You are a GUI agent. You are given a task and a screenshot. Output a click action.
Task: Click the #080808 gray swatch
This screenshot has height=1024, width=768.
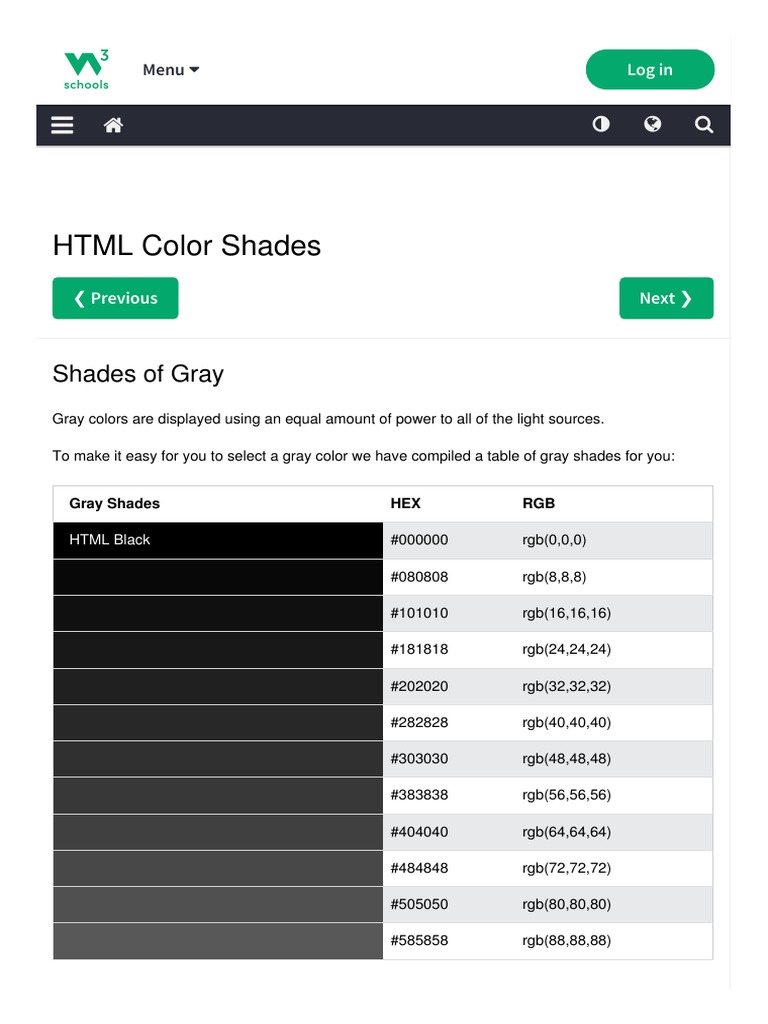(x=218, y=577)
